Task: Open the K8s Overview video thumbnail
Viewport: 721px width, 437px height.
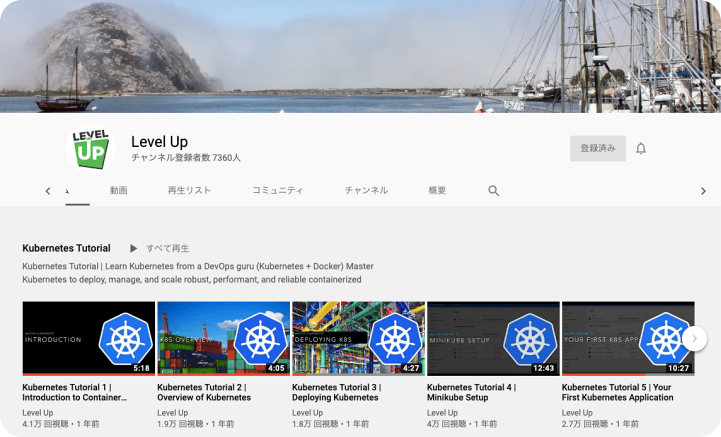Action: coord(223,339)
